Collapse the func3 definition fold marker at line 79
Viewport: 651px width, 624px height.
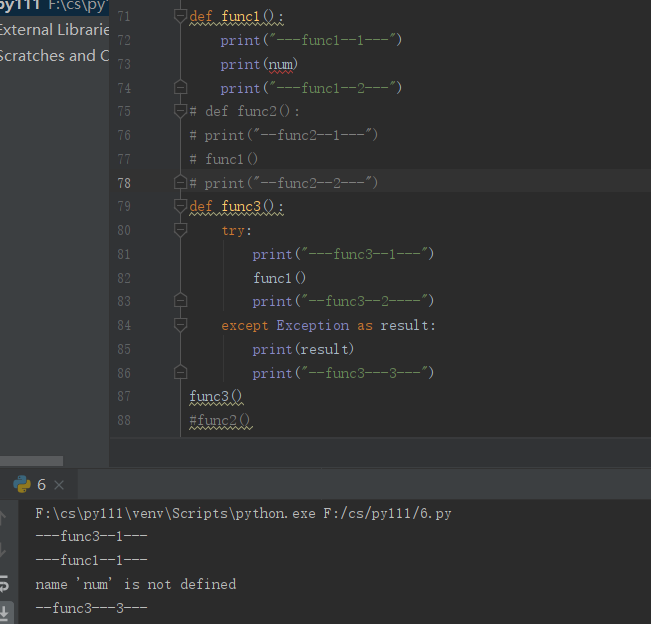(180, 206)
